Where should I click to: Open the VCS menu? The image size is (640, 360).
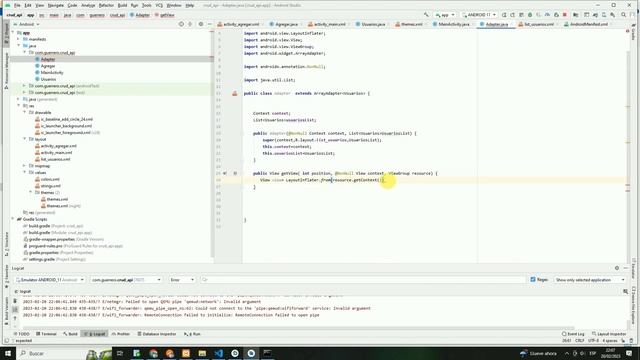pos(159,5)
